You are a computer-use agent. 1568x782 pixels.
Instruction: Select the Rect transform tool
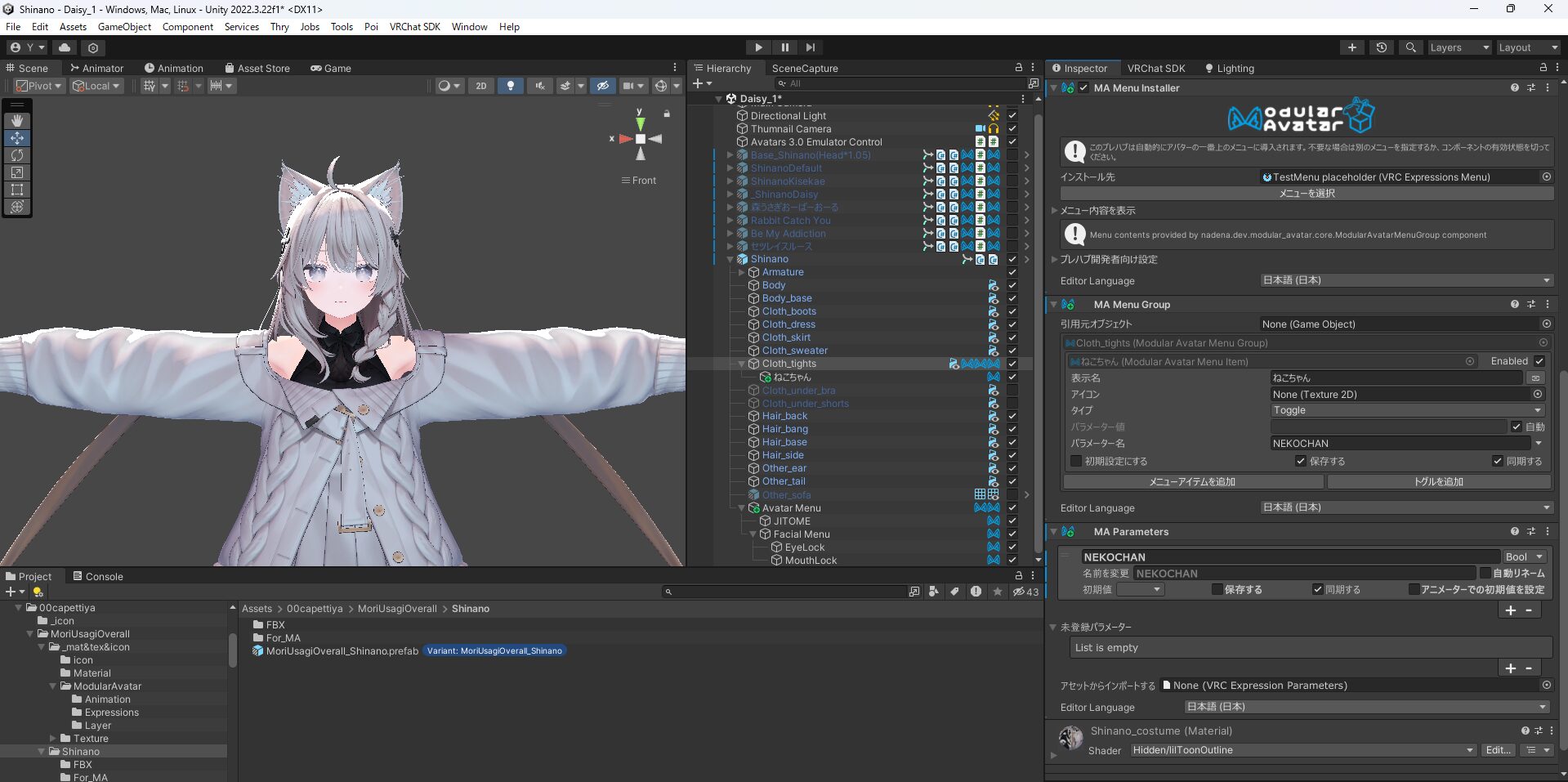[17, 190]
